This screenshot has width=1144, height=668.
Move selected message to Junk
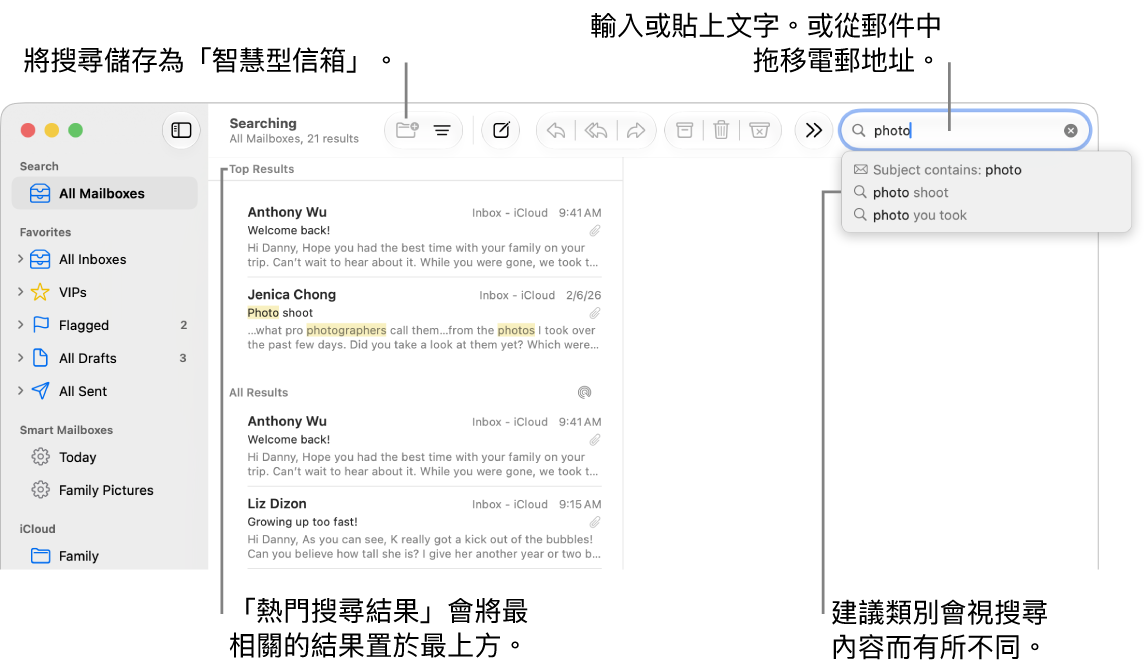[x=760, y=131]
